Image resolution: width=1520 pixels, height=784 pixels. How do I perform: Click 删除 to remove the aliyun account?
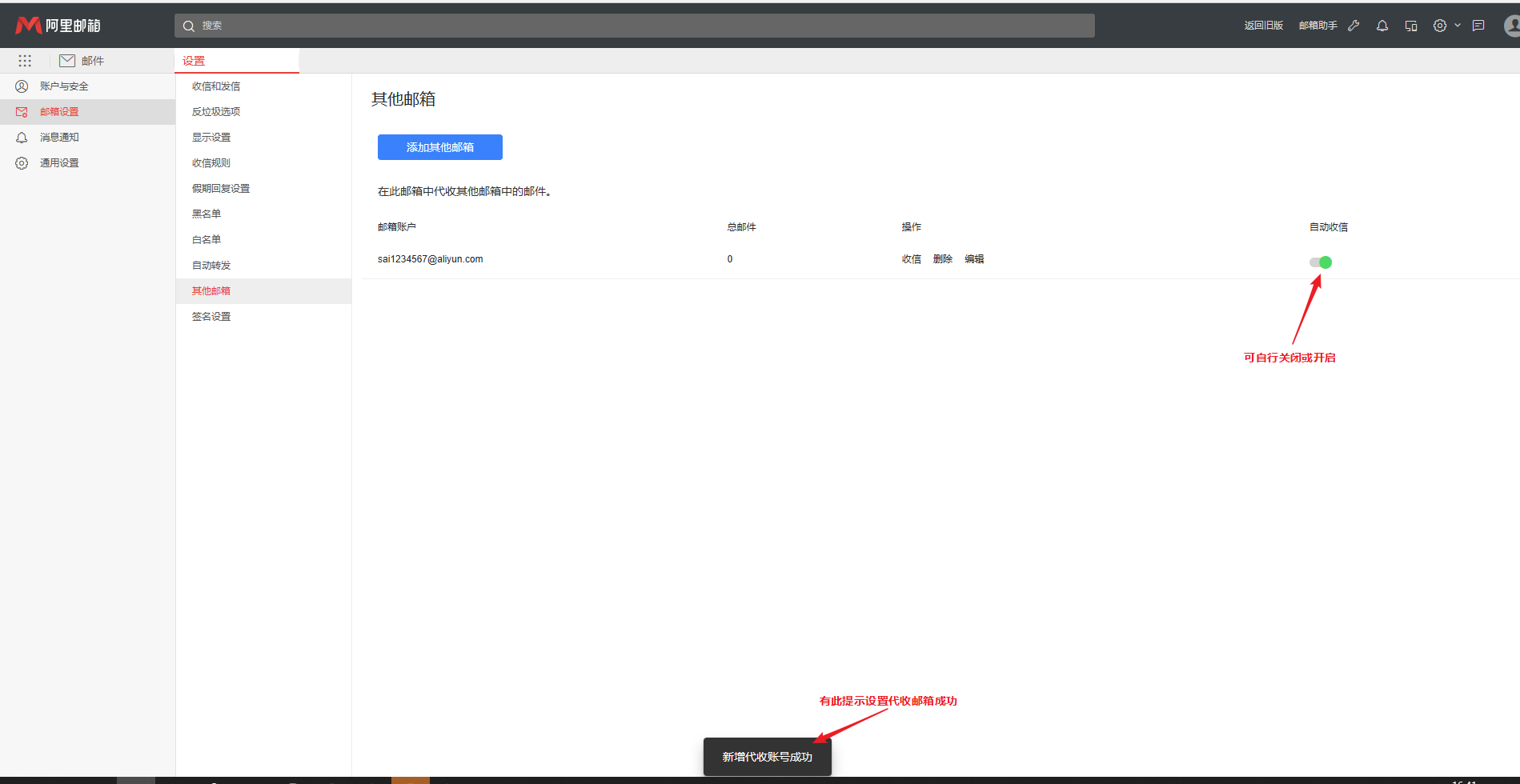(942, 259)
